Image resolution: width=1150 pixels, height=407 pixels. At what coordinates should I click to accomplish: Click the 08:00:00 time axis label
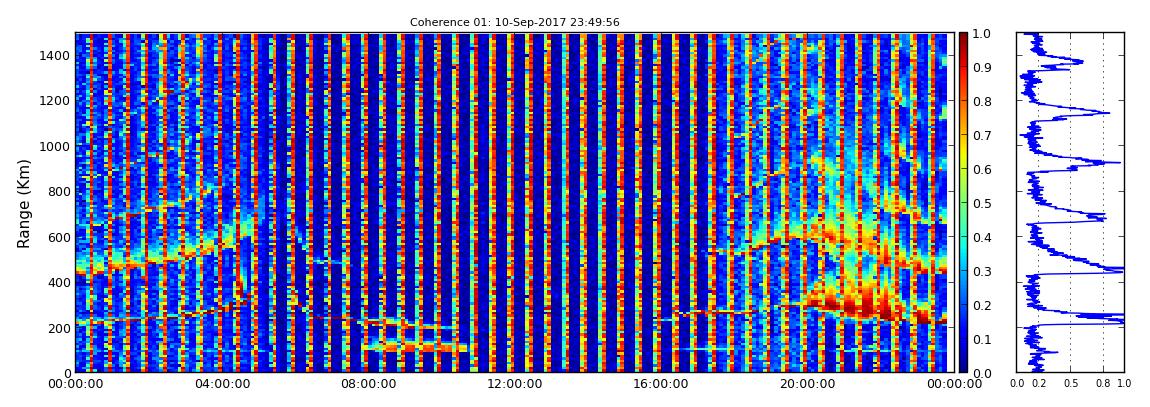point(366,384)
